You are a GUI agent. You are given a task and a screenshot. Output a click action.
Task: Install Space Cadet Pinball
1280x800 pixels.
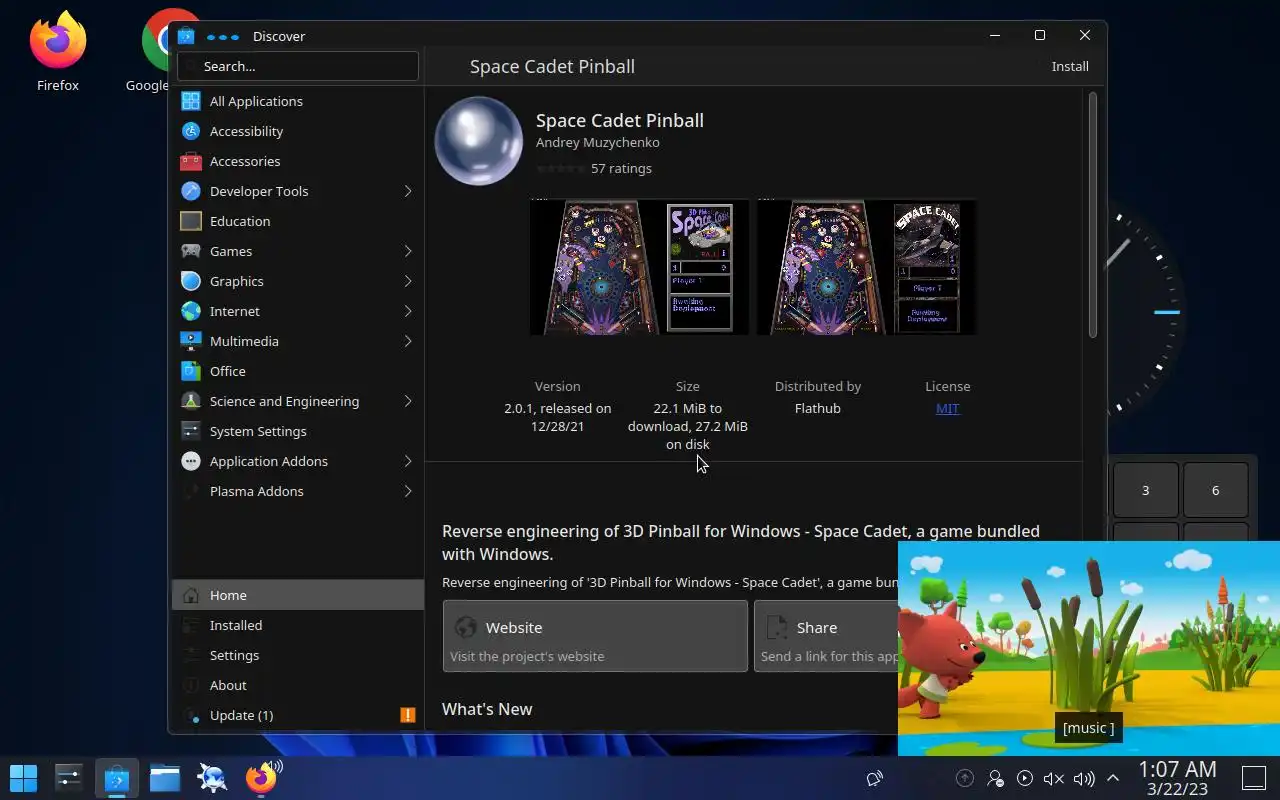(x=1070, y=66)
